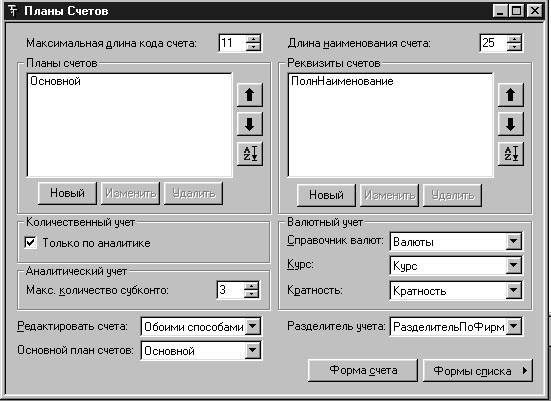Sort Планы счетов list alphabetically
The width and height of the screenshot is (551, 401).
(249, 154)
